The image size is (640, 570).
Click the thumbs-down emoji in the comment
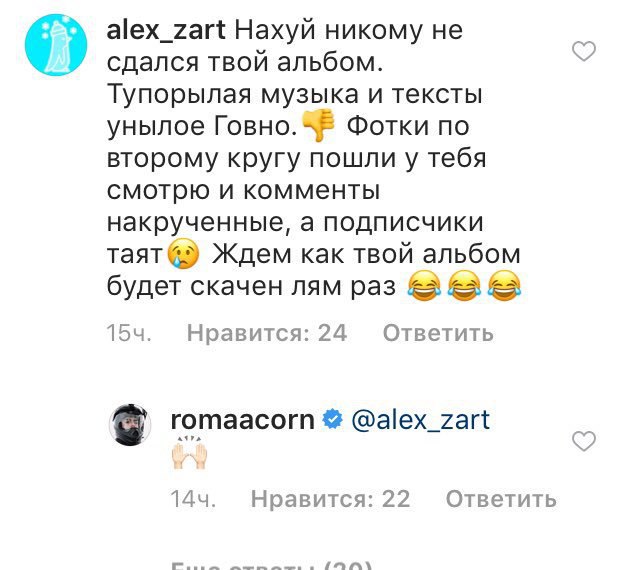(319, 125)
